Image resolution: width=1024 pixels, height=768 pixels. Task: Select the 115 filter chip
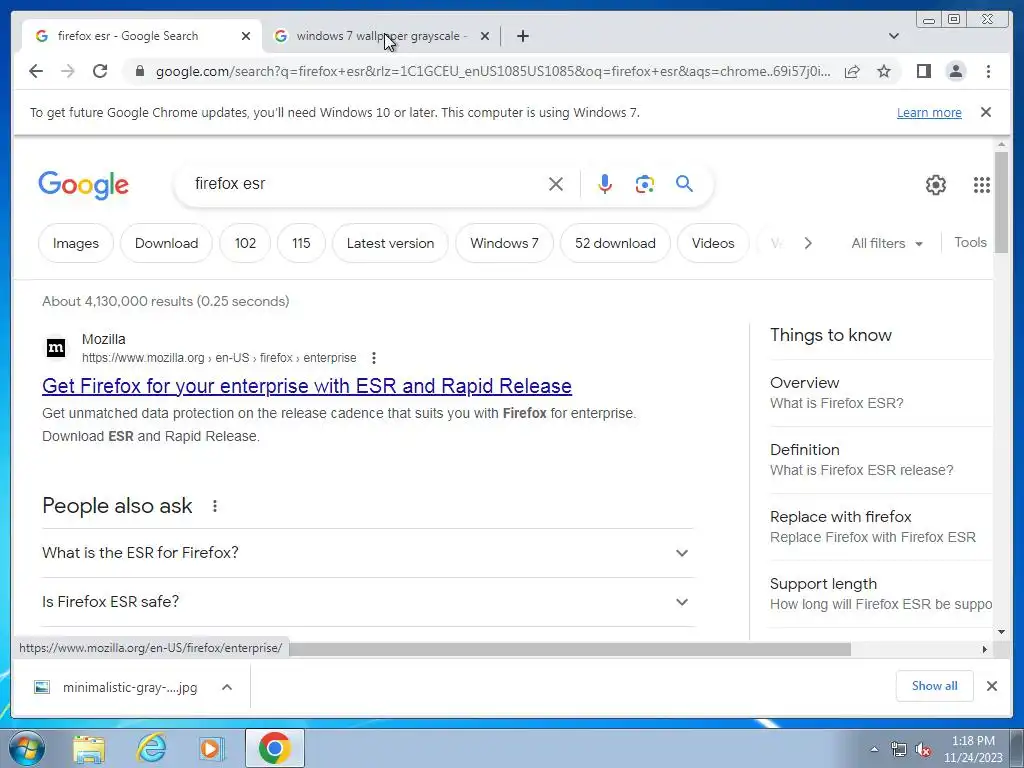click(x=301, y=243)
